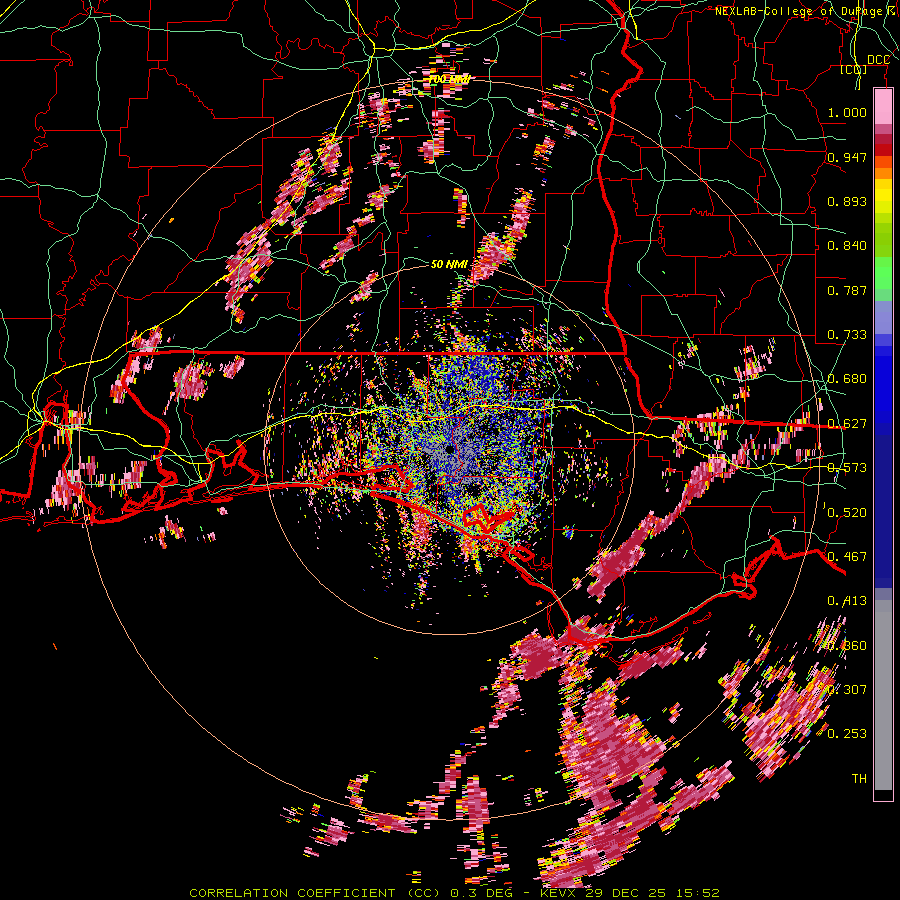
Task: Click the pink top segment of the color bar
Action: coord(883,107)
